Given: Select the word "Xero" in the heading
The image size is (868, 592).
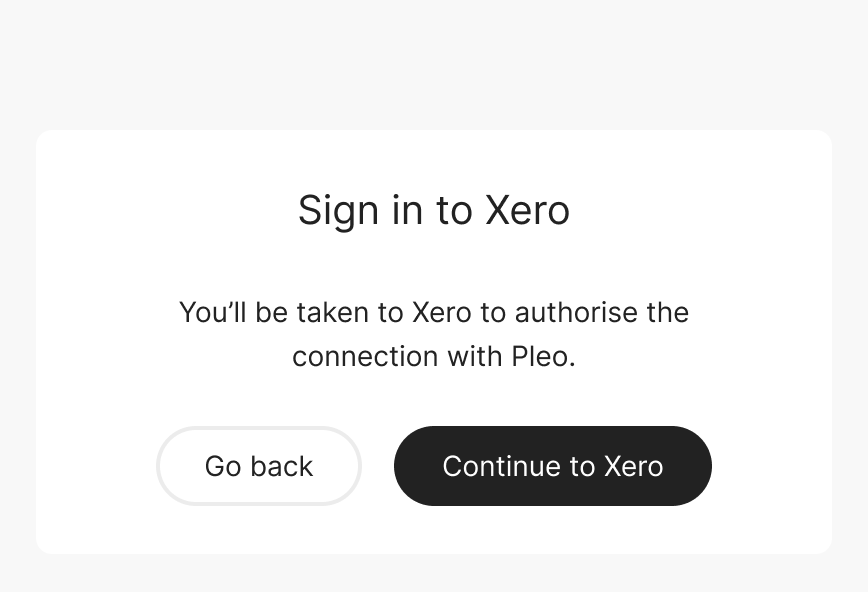Looking at the screenshot, I should coord(527,211).
